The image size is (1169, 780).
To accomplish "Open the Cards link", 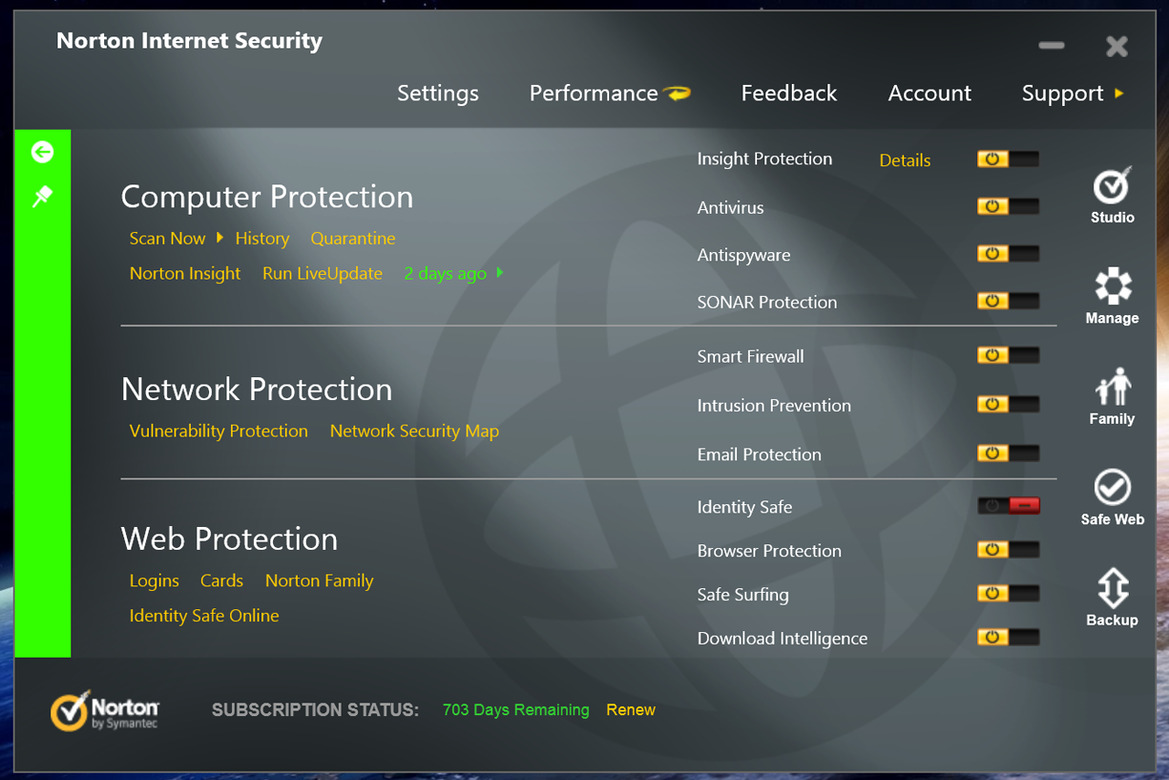I will (221, 581).
